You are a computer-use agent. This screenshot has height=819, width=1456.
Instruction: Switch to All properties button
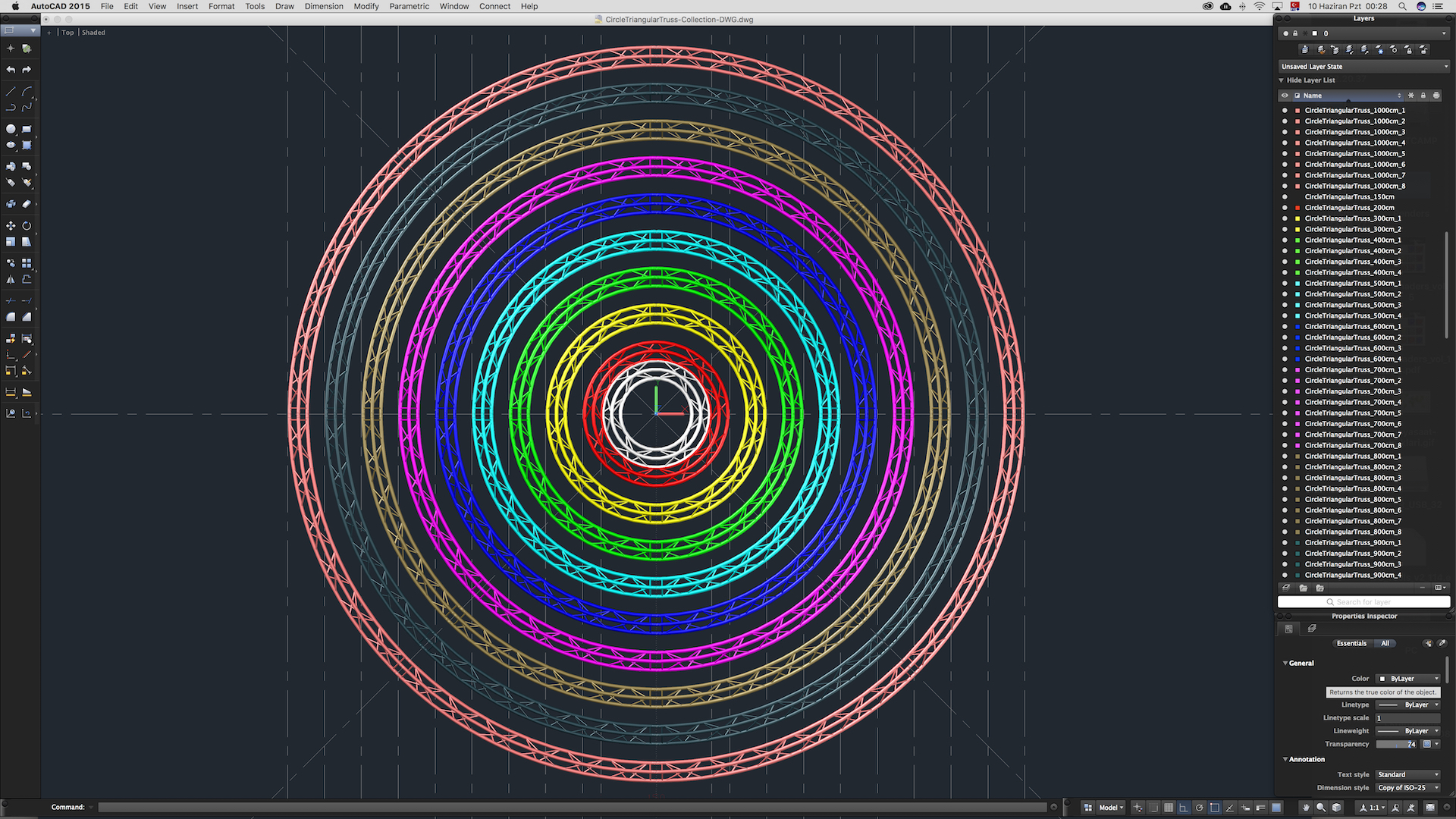point(1385,643)
